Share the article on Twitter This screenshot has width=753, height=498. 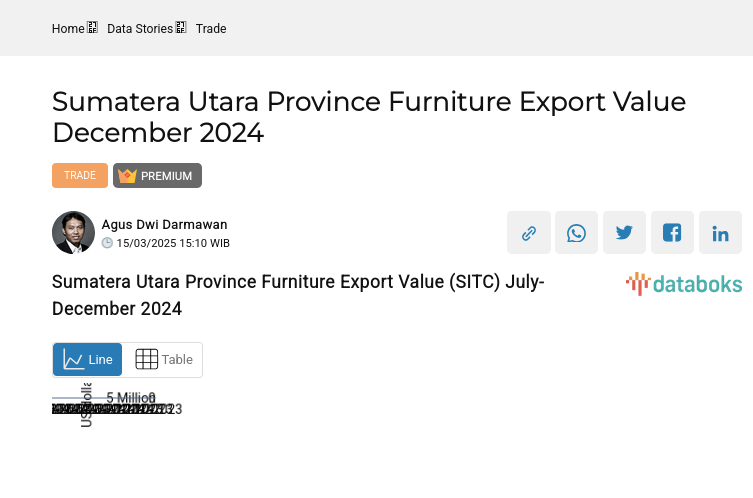[x=624, y=233]
